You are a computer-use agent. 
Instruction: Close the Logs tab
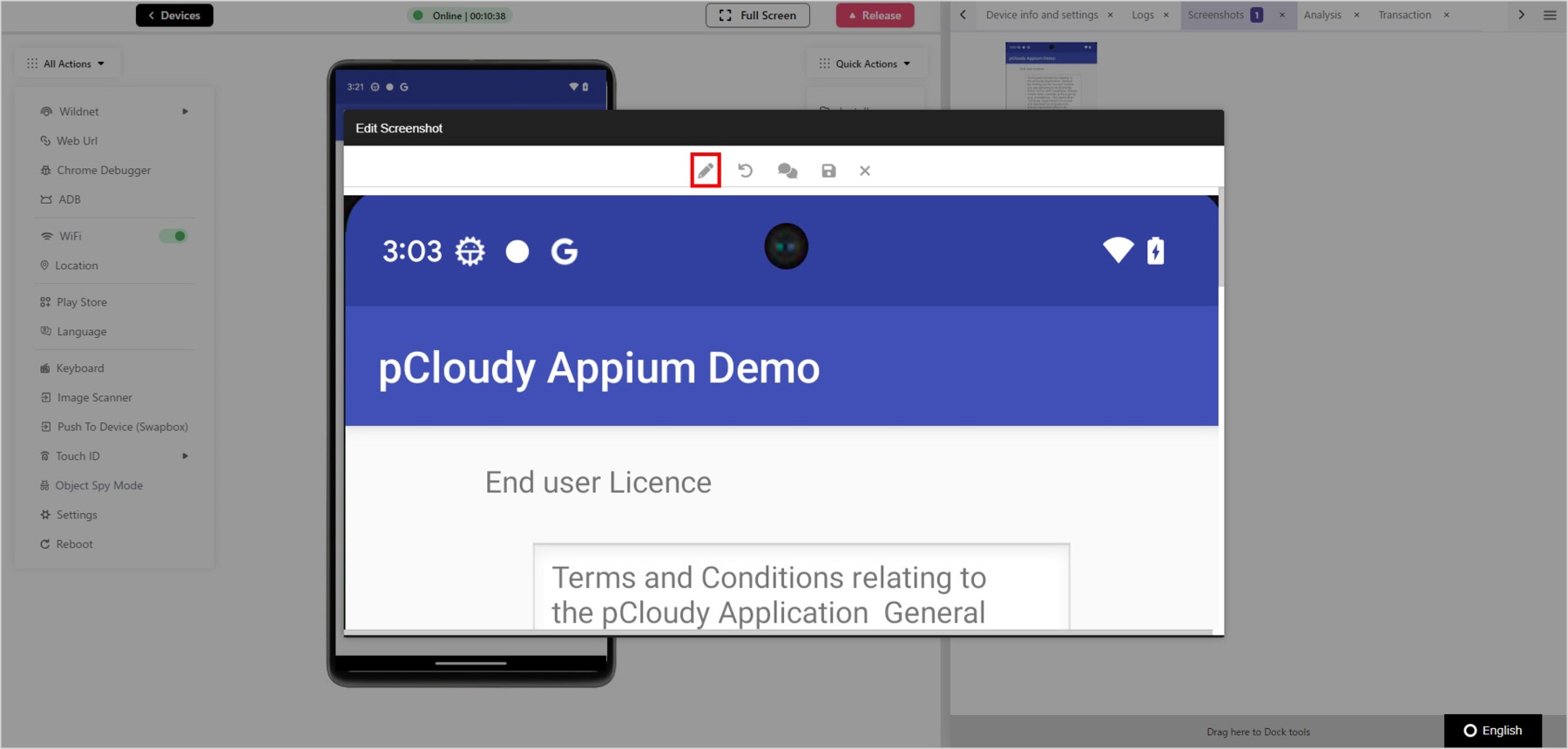pyautogui.click(x=1166, y=15)
